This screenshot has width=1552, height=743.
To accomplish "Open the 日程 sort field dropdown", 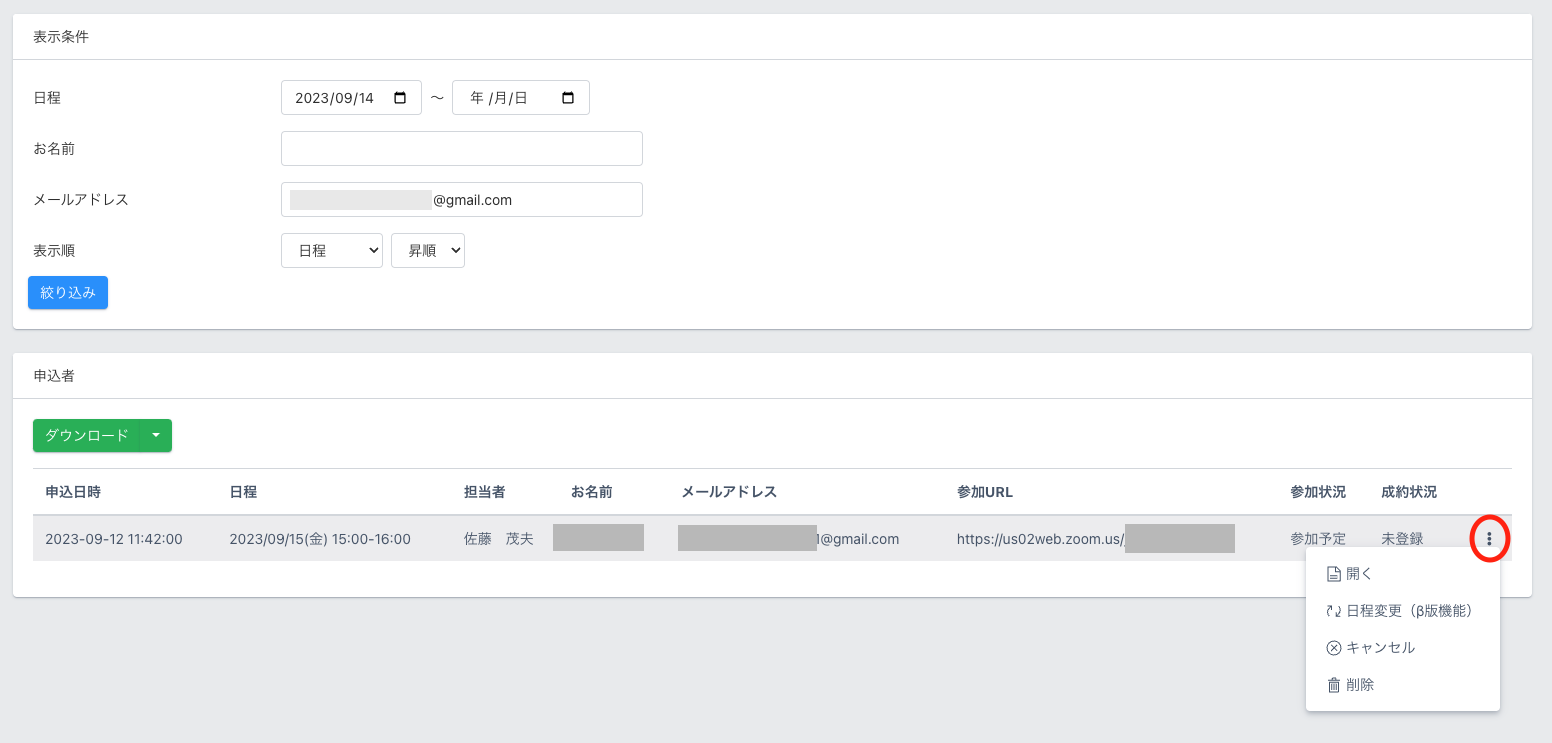I will [332, 251].
